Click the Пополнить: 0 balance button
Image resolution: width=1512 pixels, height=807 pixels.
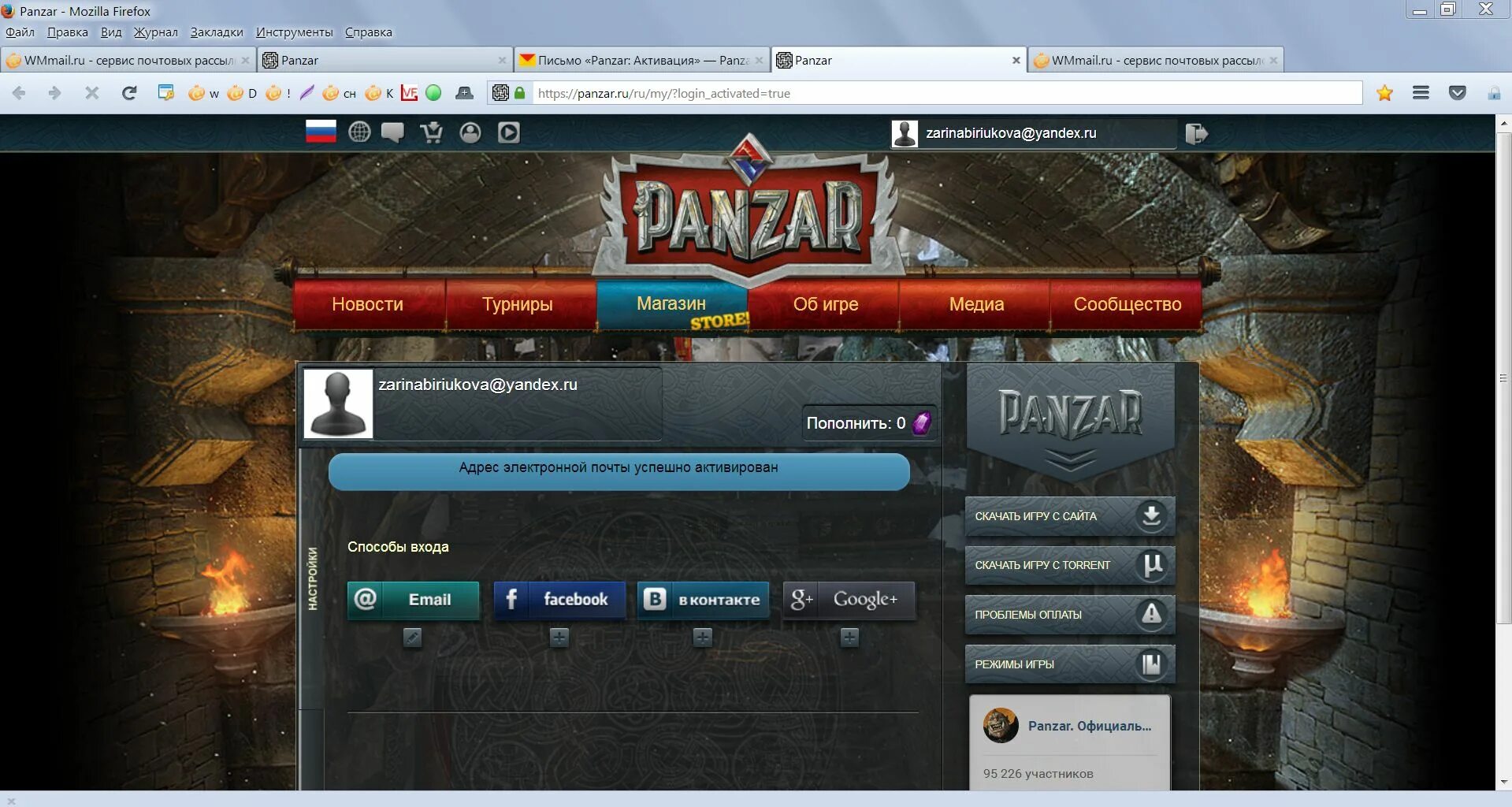coord(868,423)
